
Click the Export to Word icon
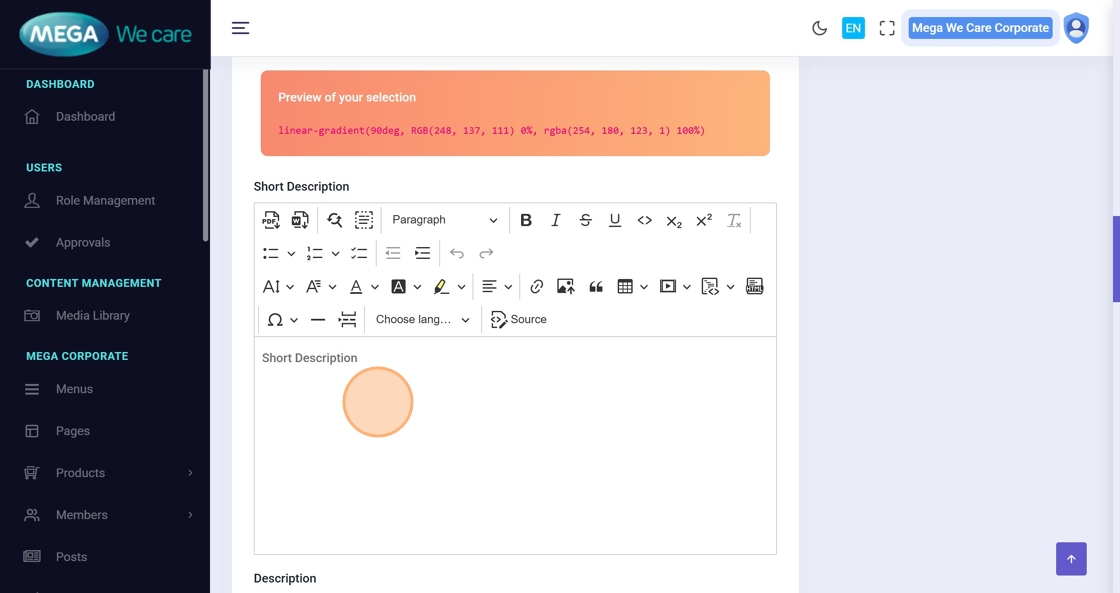(x=300, y=220)
